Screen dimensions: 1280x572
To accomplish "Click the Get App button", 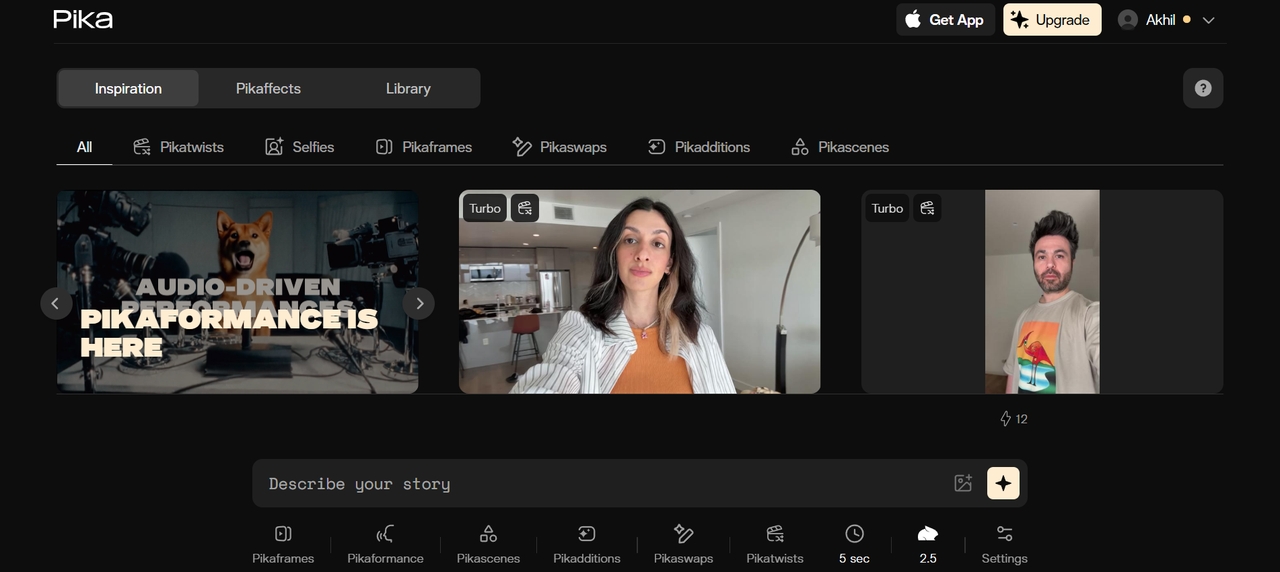I will [945, 19].
